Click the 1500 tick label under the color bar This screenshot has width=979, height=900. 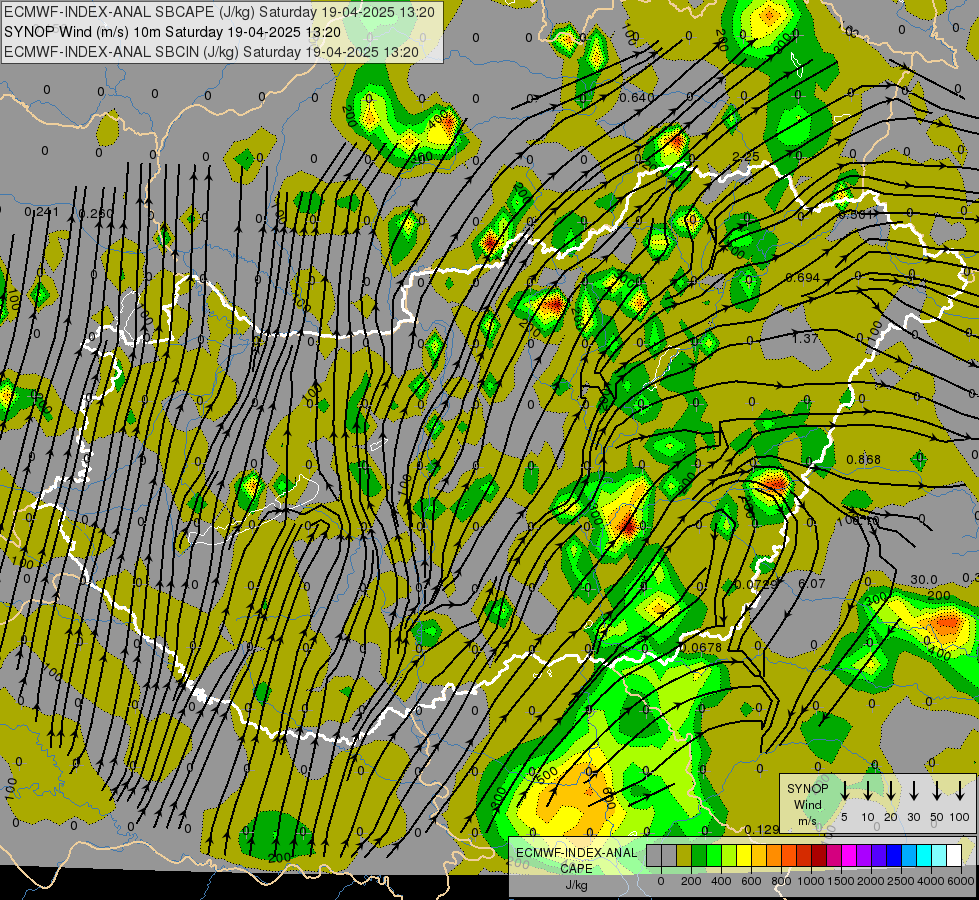tap(841, 881)
